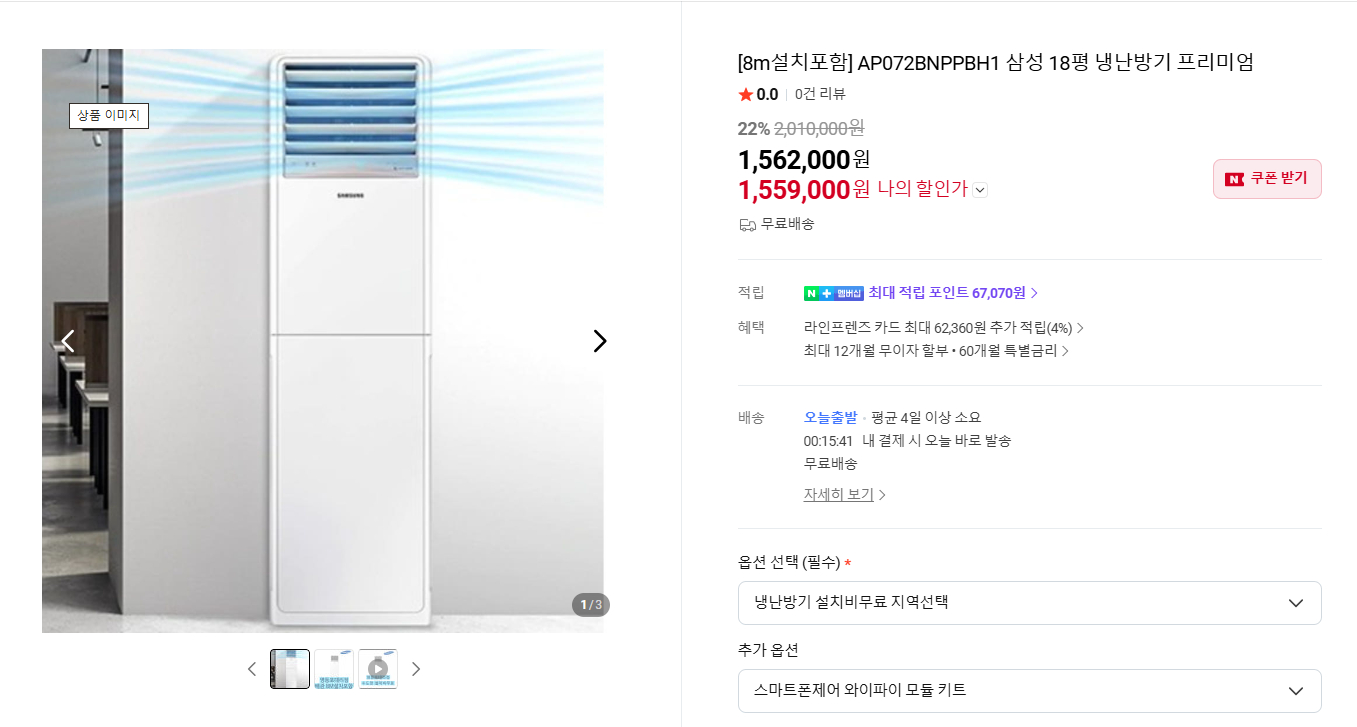This screenshot has height=727, width=1357.
Task: Open 라인프렌즈 카드 추가 적립 details
Action: (940, 327)
